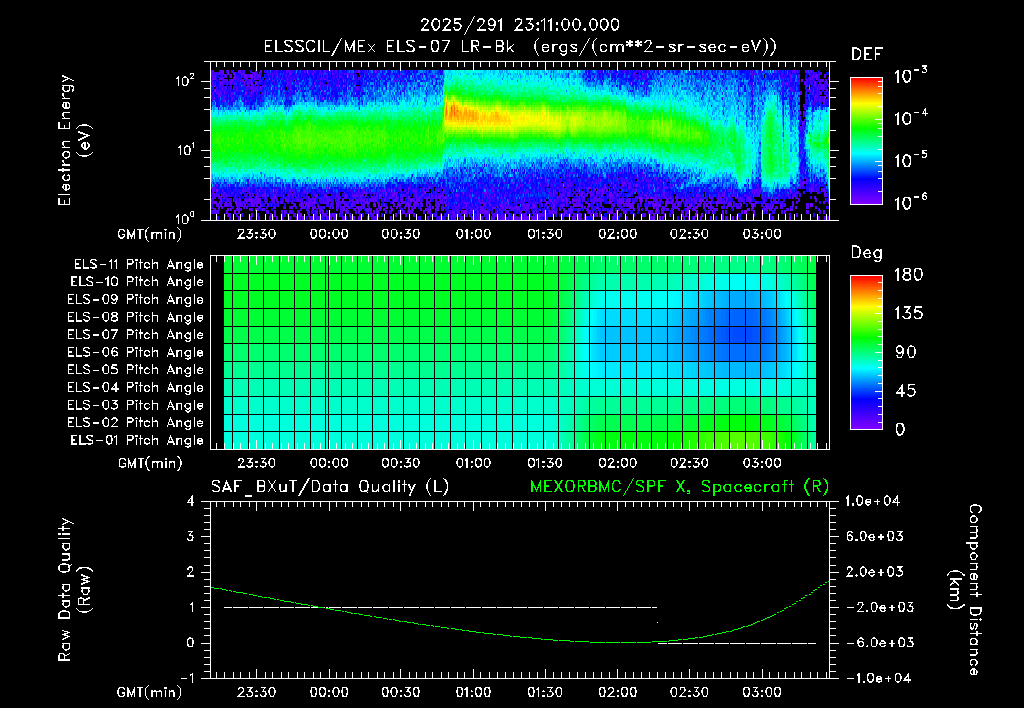Click the 10^1 tick on Electron Energy axis
The image size is (1024, 708).
[x=185, y=150]
